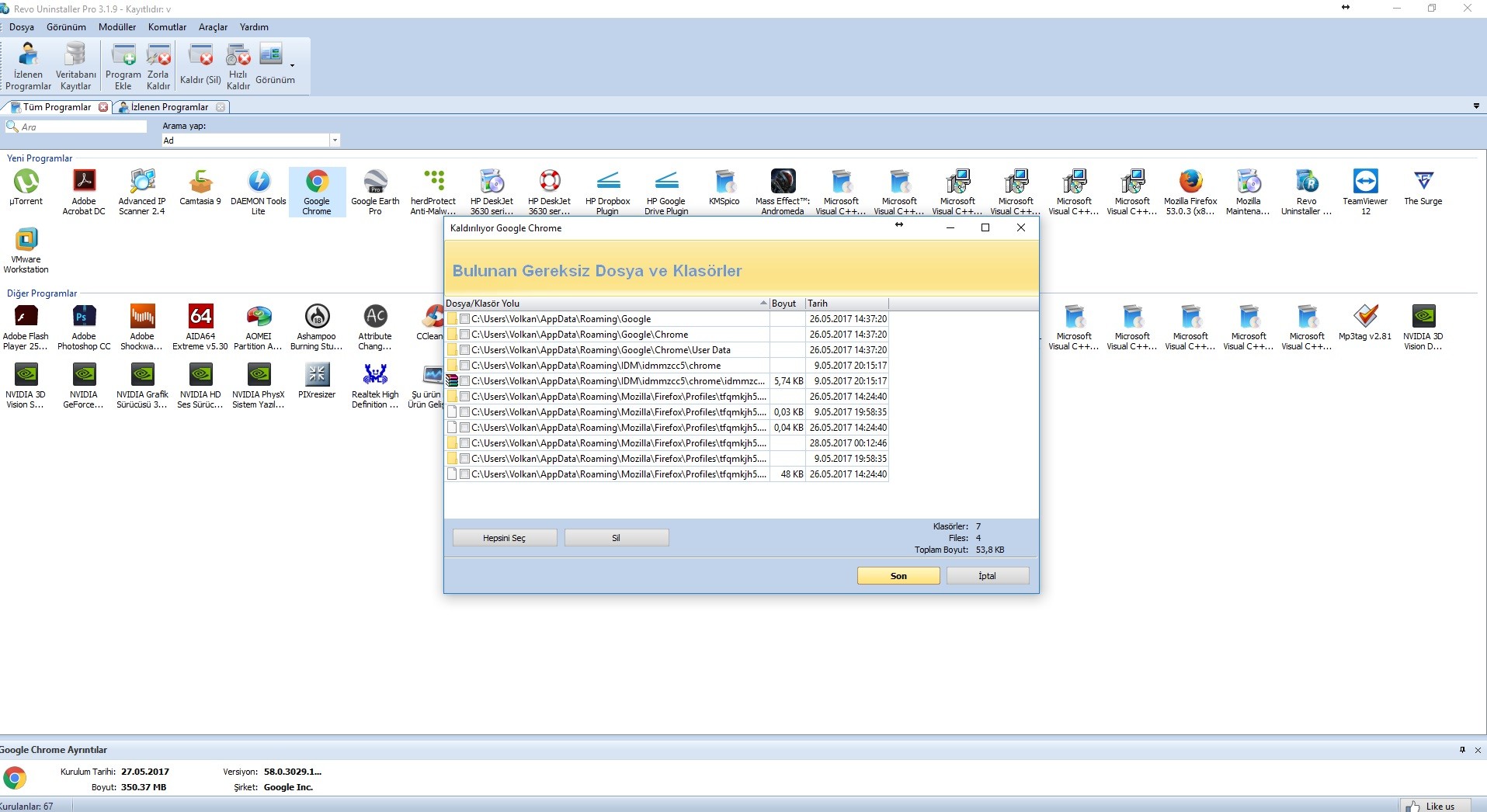Check the IDM\idmmzcc5\chrome folder checkbox
Image resolution: width=1487 pixels, height=812 pixels.
point(464,366)
